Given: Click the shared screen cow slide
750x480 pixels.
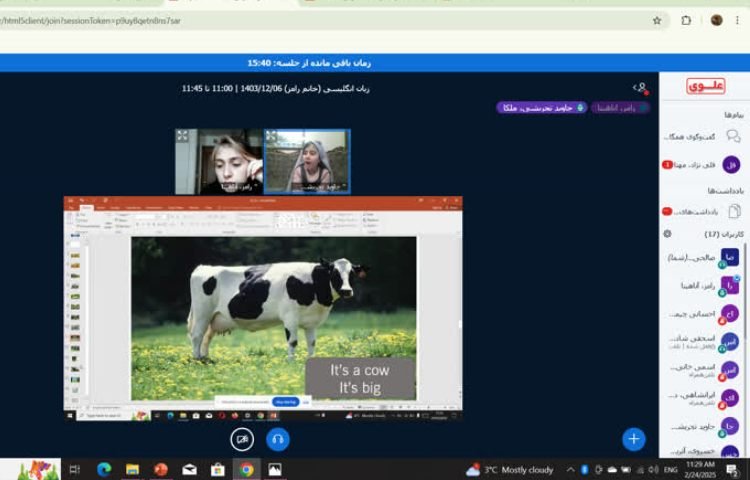Looking at the screenshot, I should tap(274, 318).
